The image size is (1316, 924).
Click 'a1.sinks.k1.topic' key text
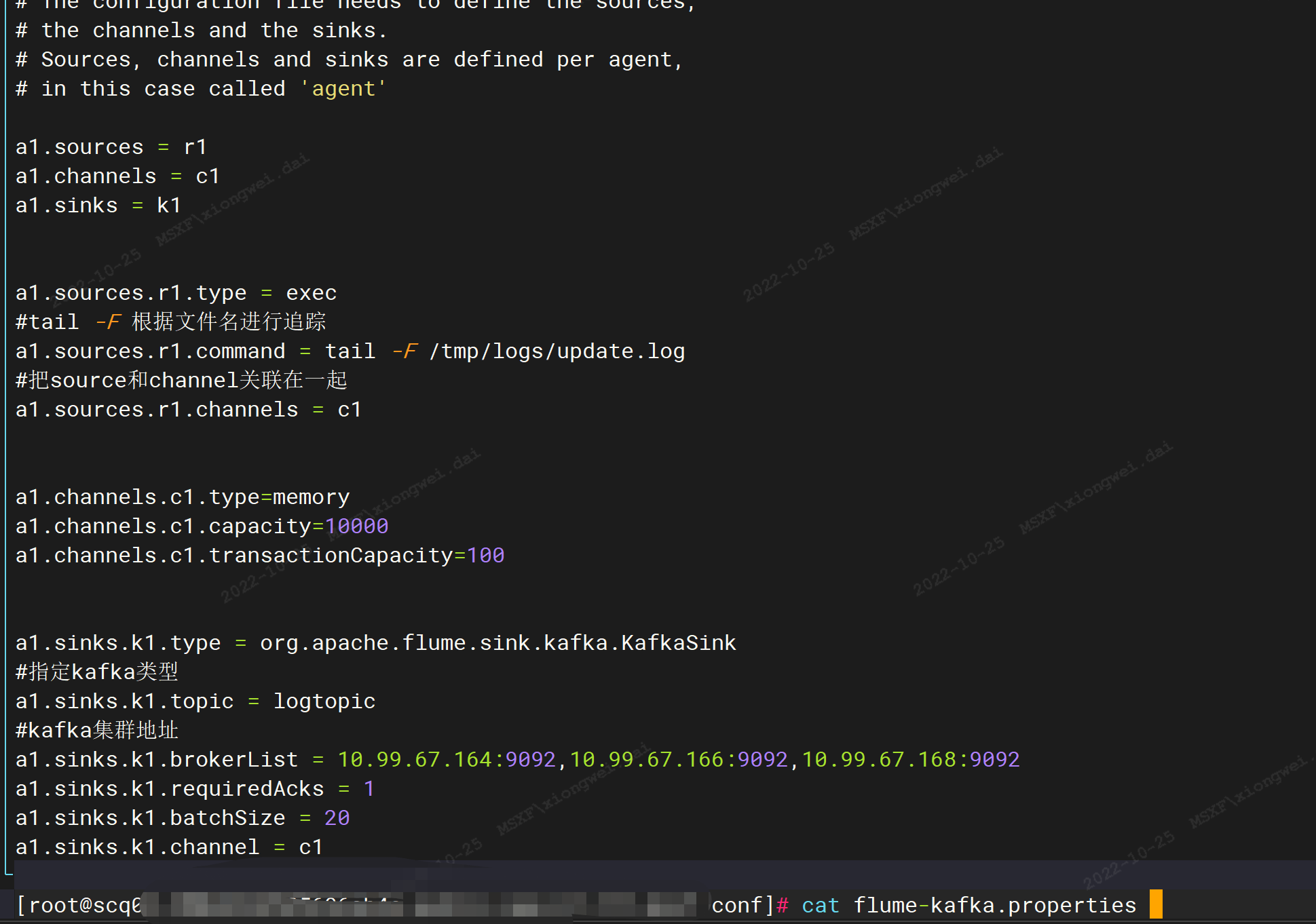[125, 701]
